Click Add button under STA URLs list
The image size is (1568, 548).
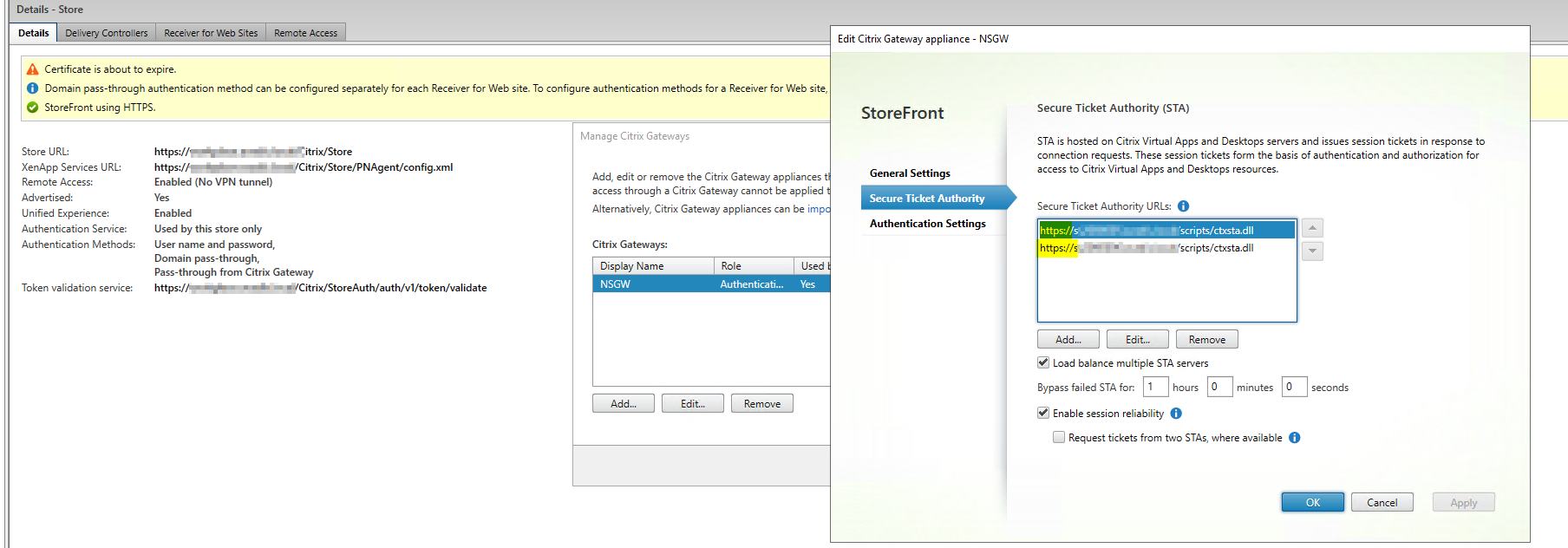pyautogui.click(x=1068, y=340)
